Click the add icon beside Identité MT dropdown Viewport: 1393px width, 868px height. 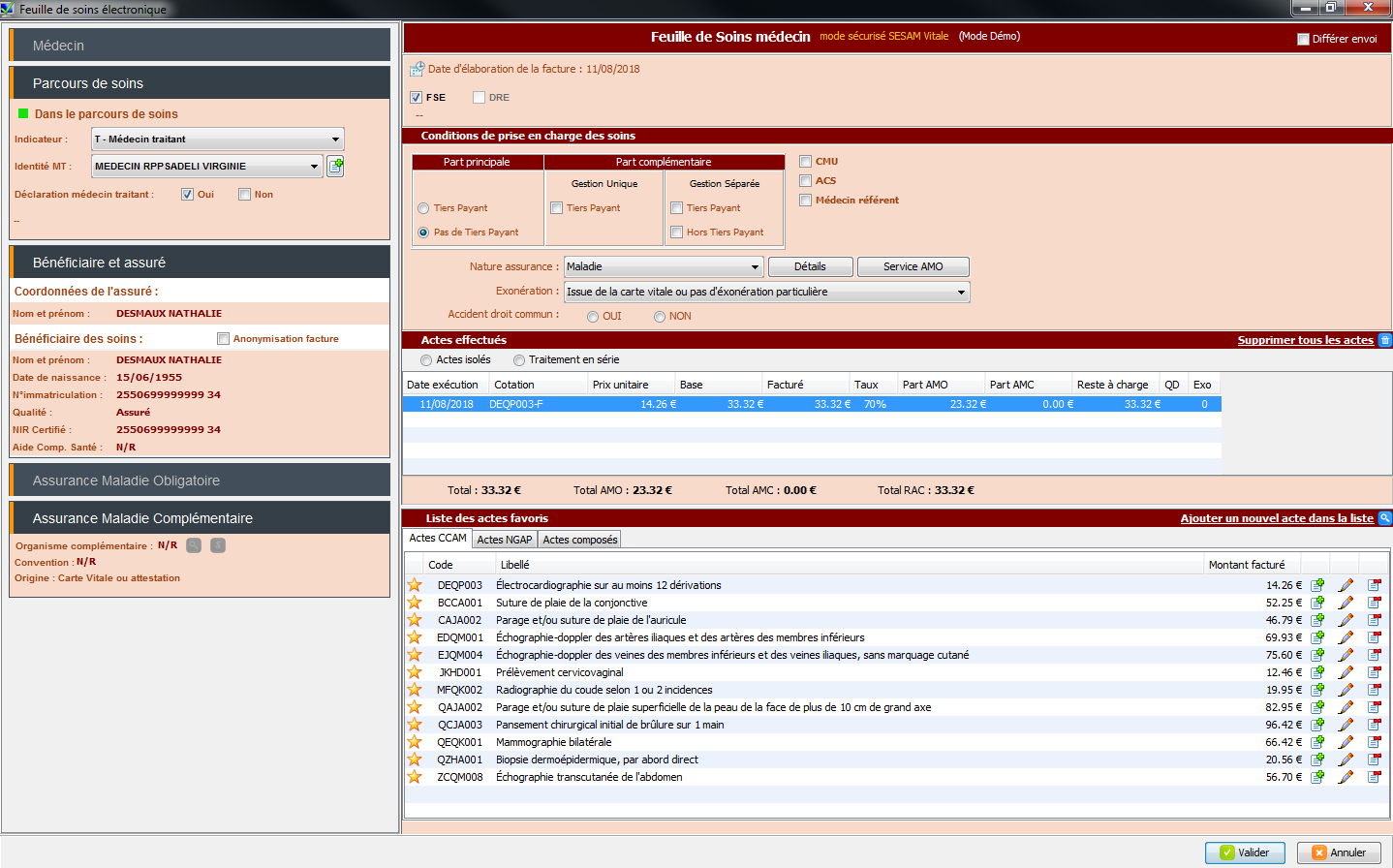point(335,166)
